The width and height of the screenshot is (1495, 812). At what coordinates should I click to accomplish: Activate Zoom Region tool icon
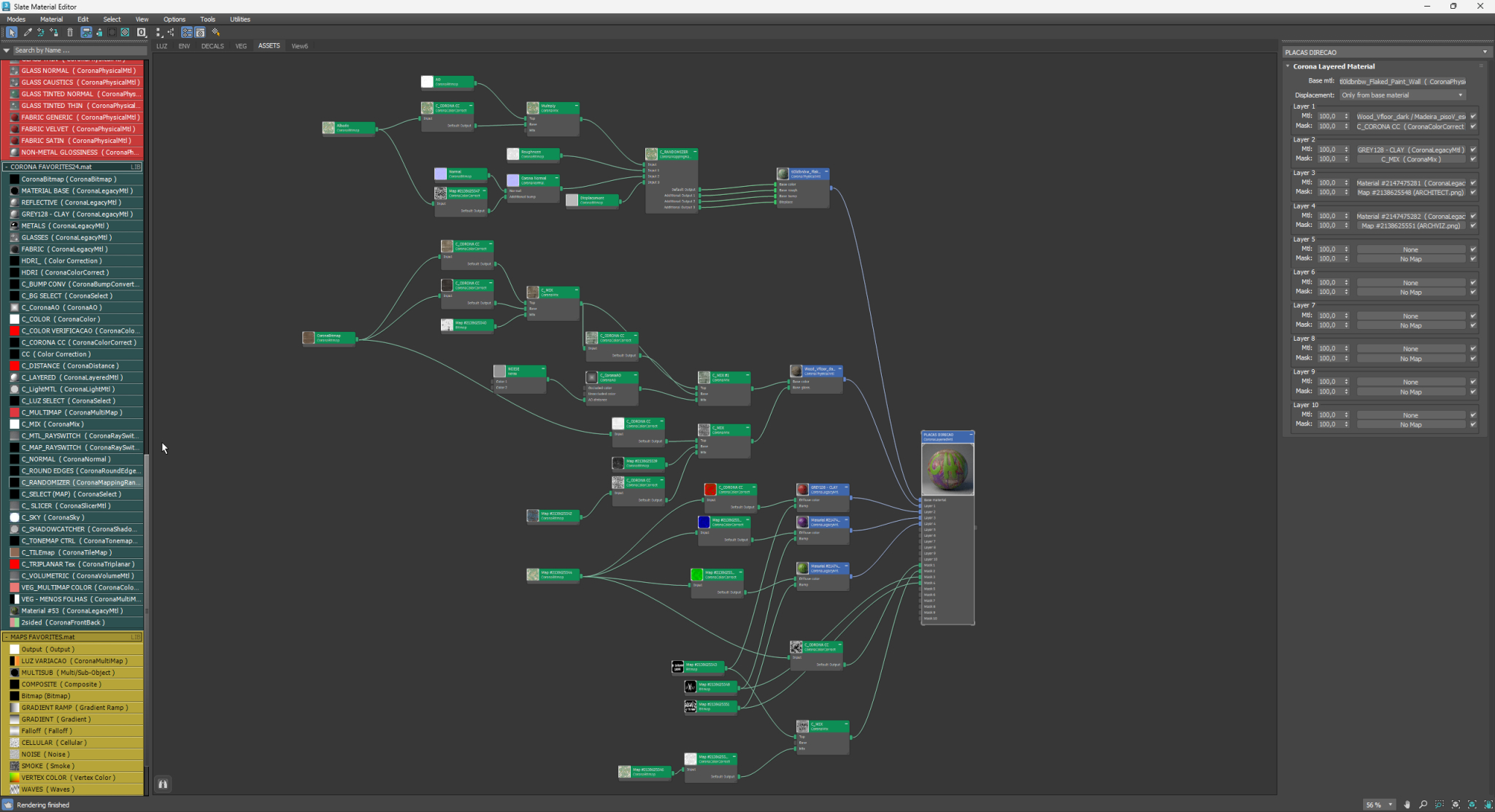1440,805
